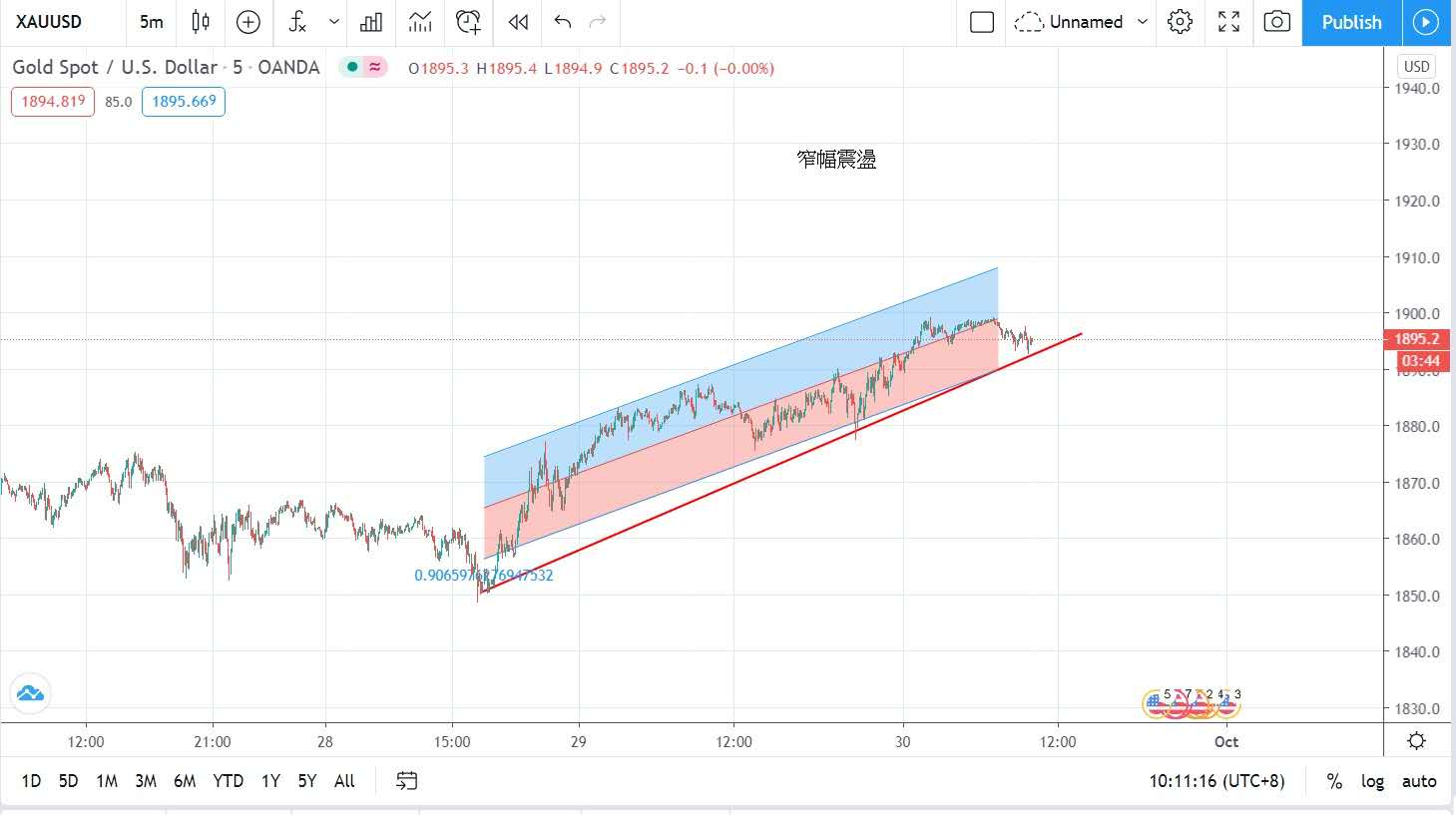This screenshot has height=815, width=1456.
Task: Open the indicators fx menu
Action: (296, 22)
